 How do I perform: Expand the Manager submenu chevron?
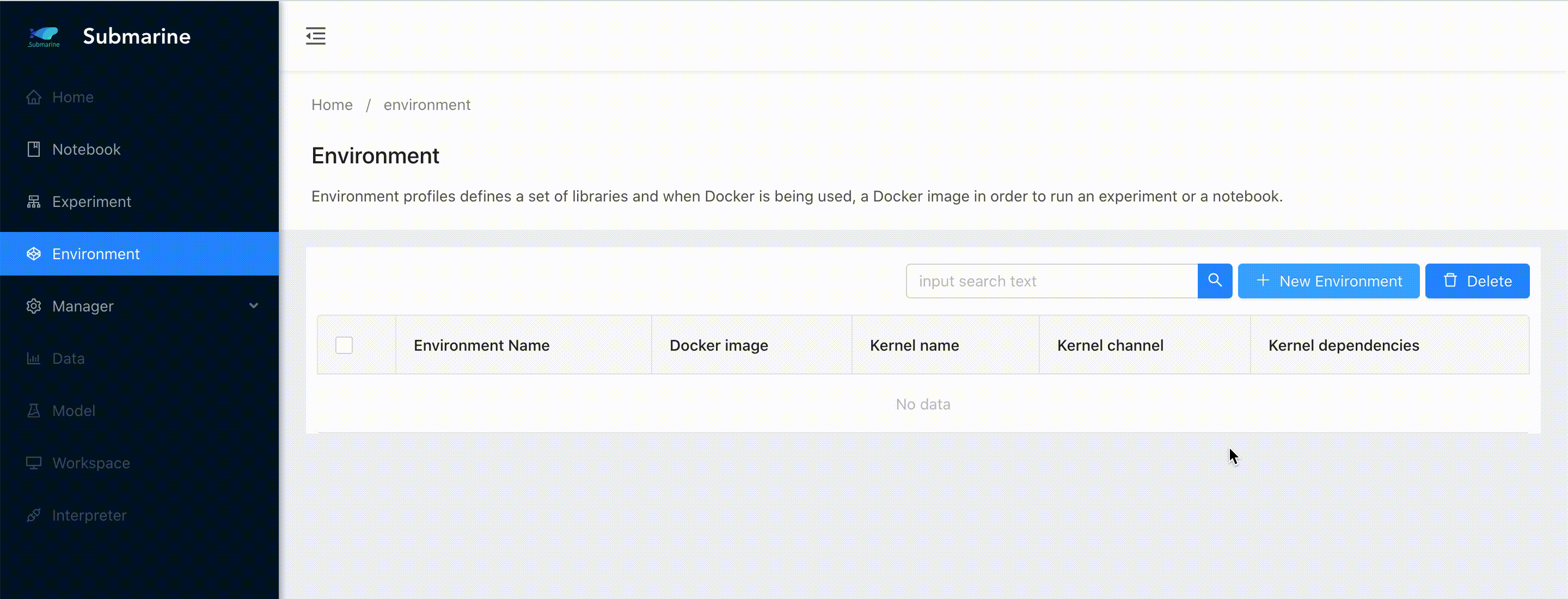pyautogui.click(x=254, y=305)
